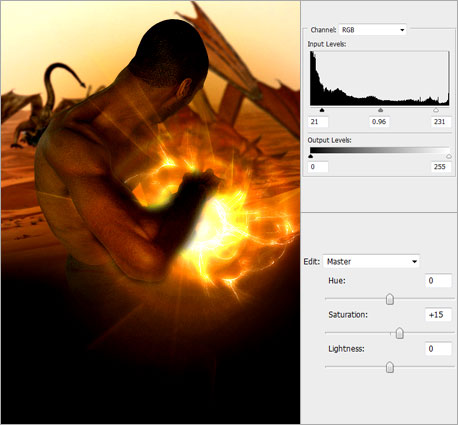Click the highlight input field showing 231
This screenshot has height=425, width=458.
click(441, 122)
